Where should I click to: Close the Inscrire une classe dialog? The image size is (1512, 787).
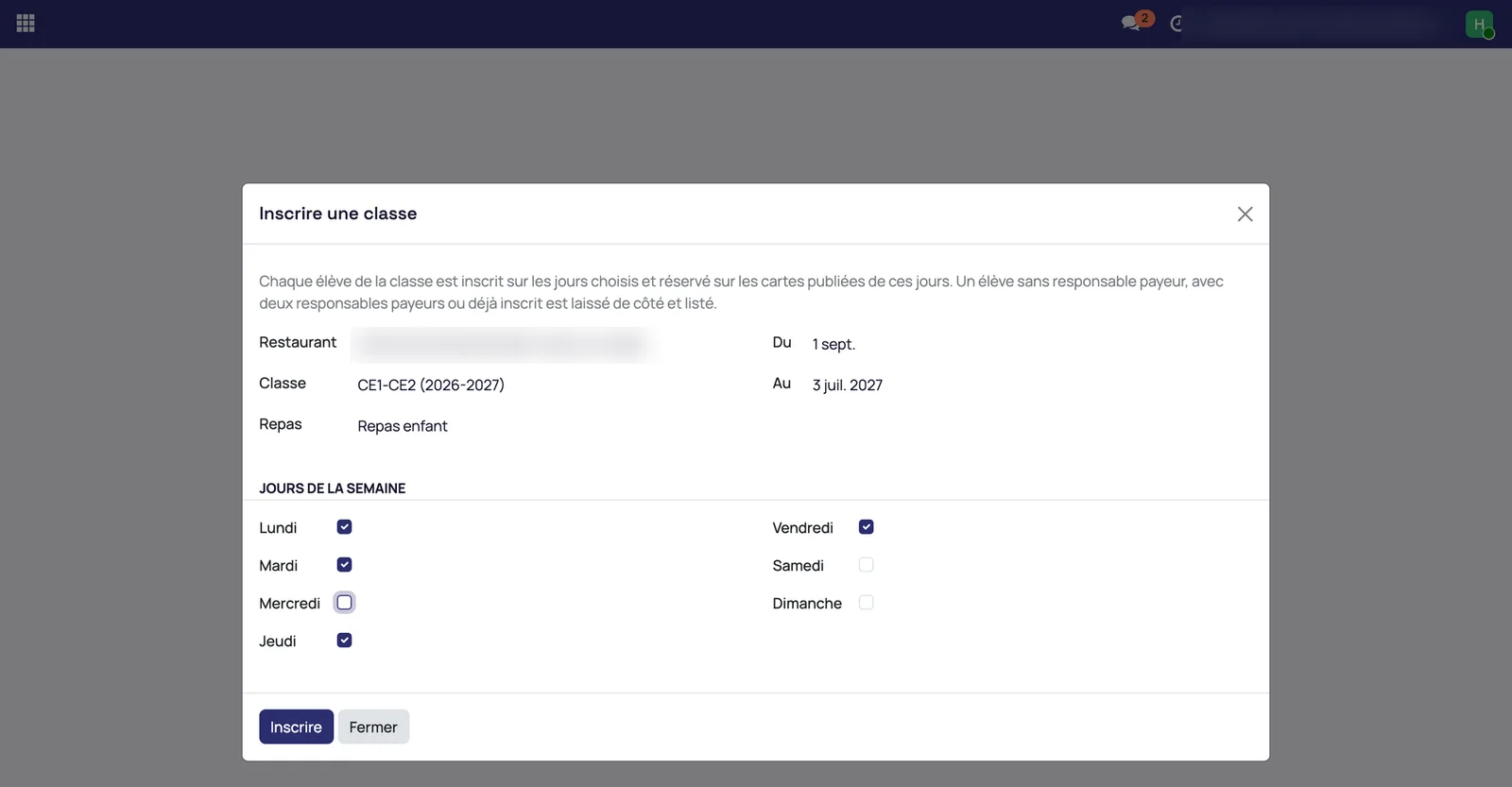tap(1245, 214)
